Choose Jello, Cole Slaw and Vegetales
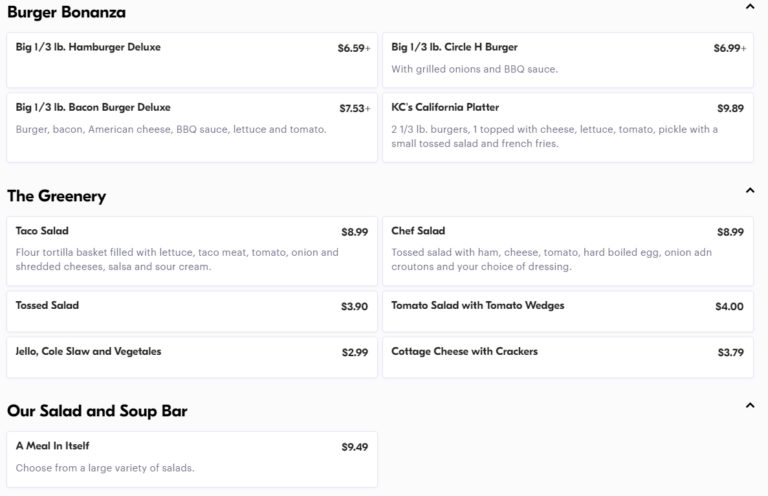The height and width of the screenshot is (496, 768). [x=192, y=357]
